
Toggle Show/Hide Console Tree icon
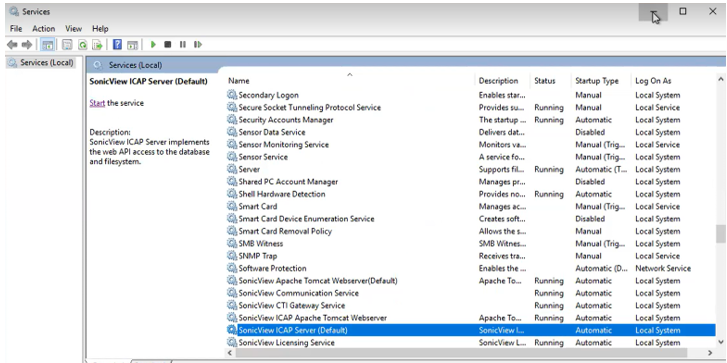47,45
